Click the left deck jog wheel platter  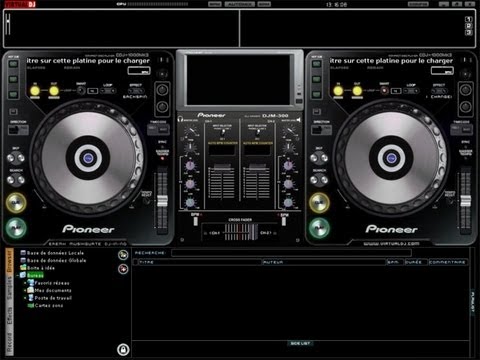pos(88,158)
